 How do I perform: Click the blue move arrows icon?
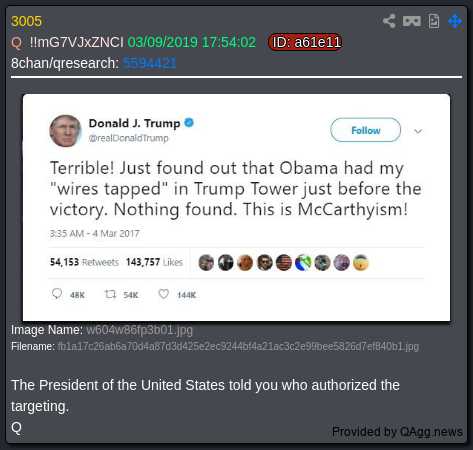point(455,21)
